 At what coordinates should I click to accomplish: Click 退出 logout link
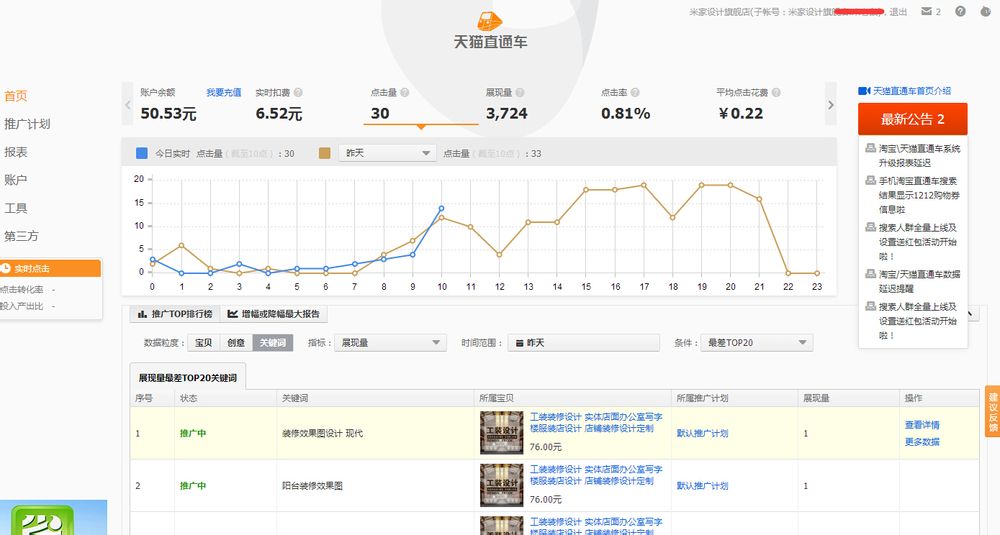[898, 11]
